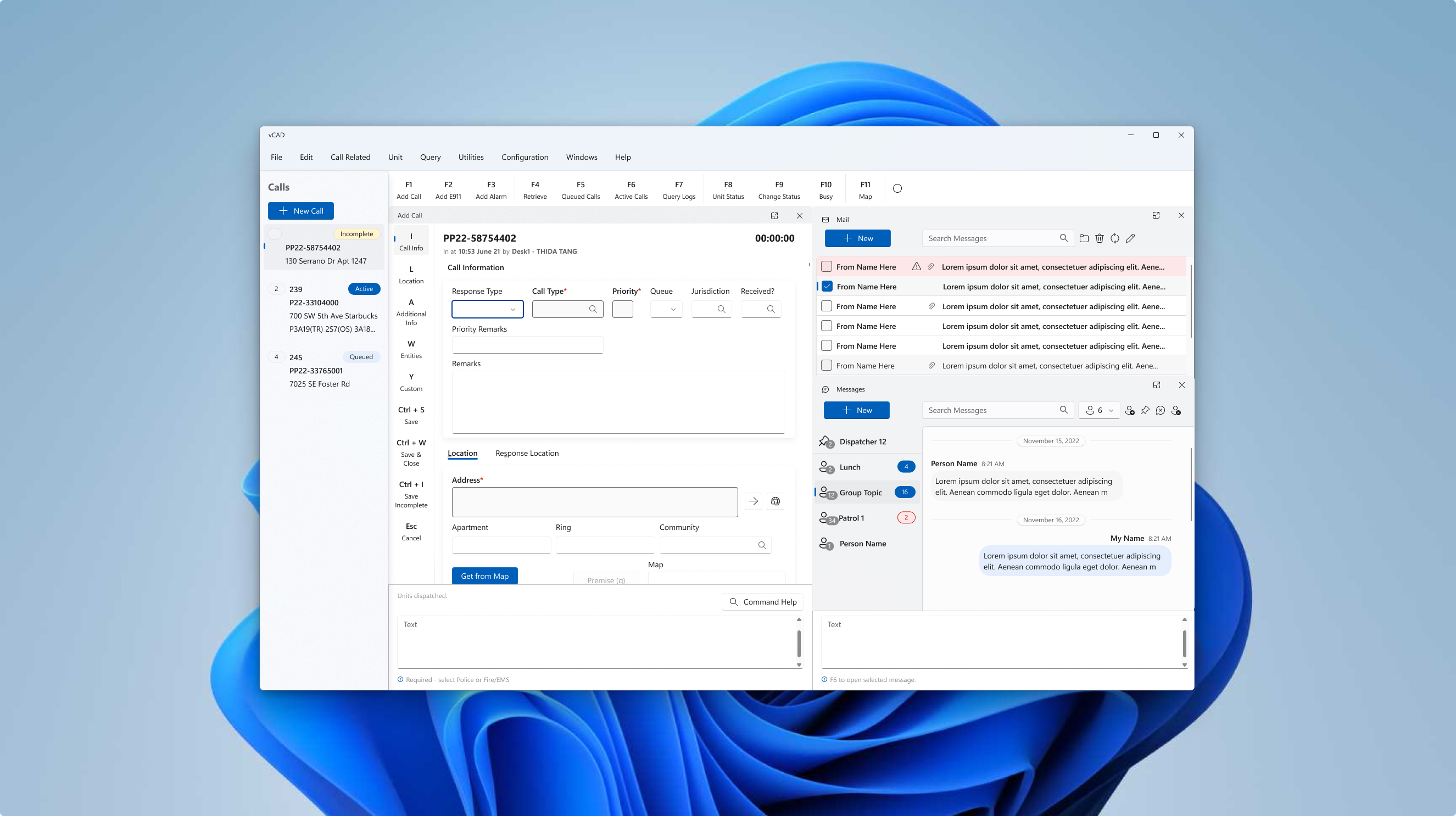1456x816 pixels.
Task: Open the Response Type dropdown
Action: pos(487,309)
